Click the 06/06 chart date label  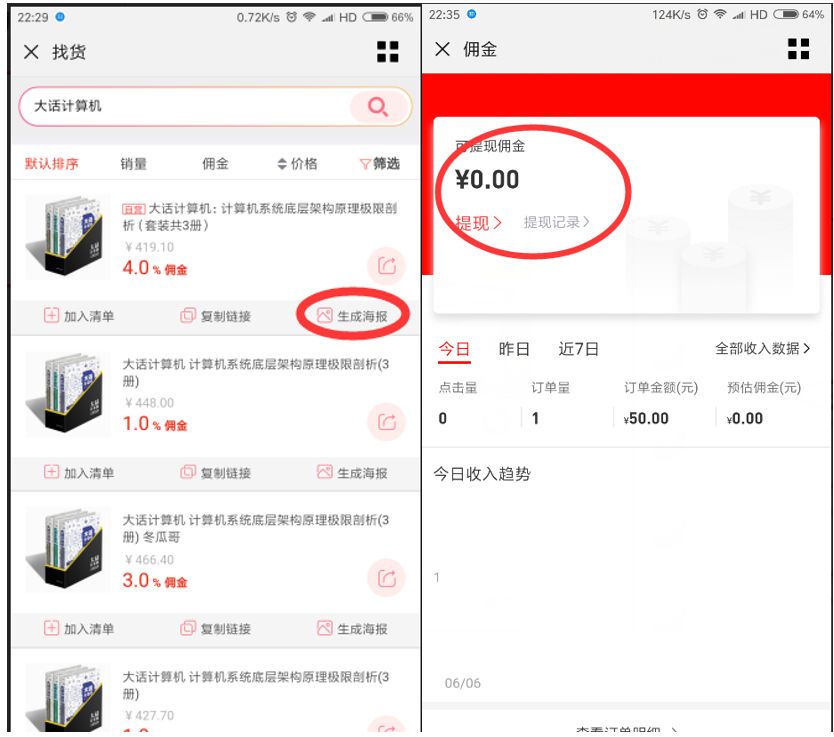tap(462, 683)
